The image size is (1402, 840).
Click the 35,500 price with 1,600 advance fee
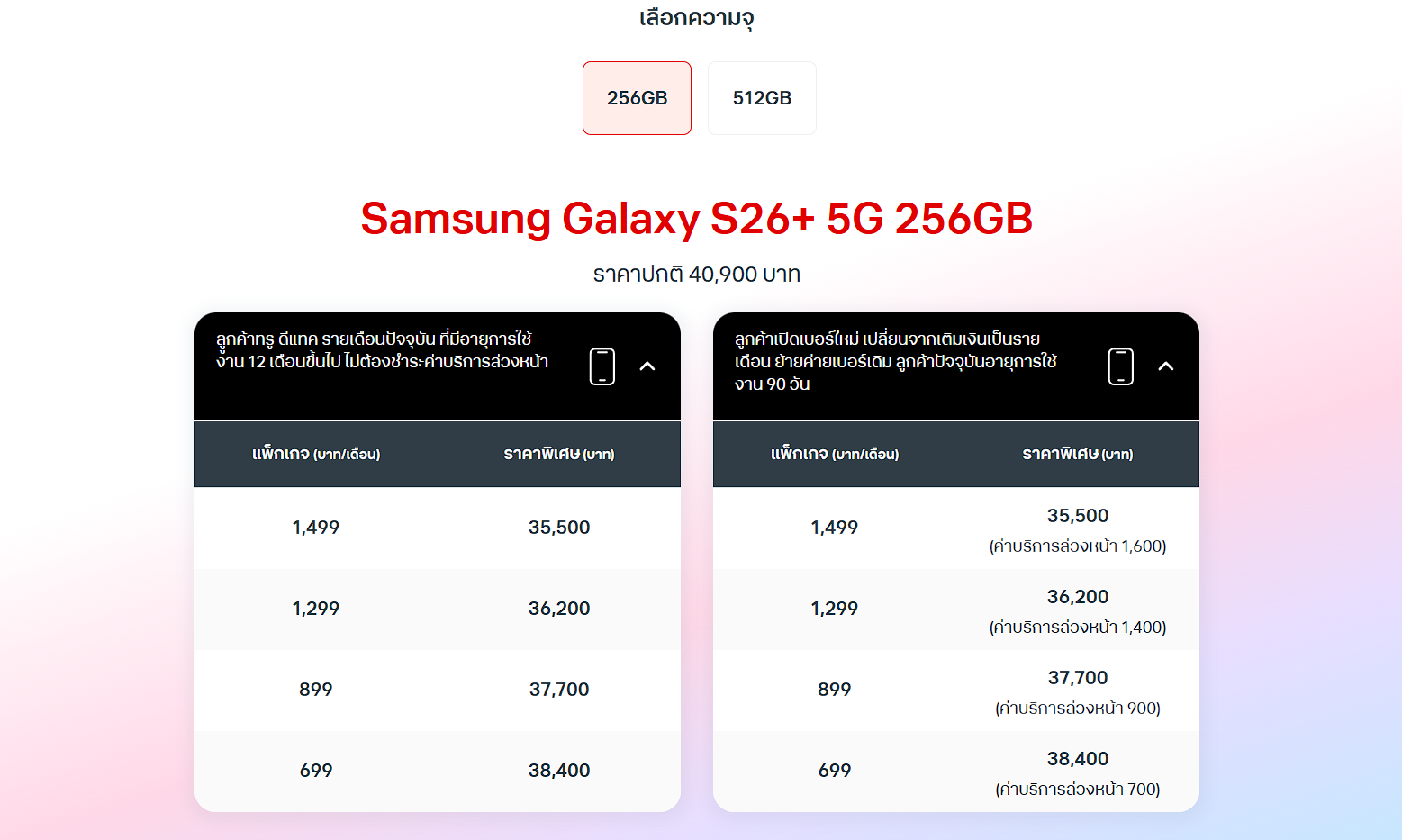(x=1078, y=516)
